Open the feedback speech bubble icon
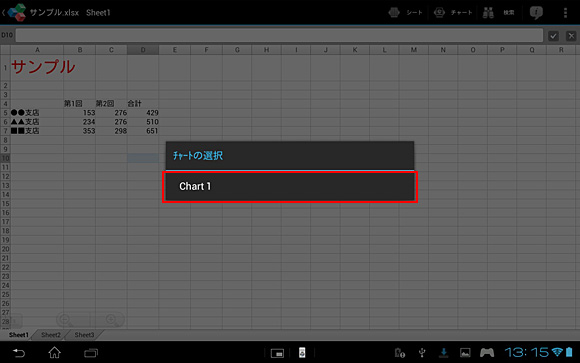This screenshot has height=363, width=580. point(536,13)
